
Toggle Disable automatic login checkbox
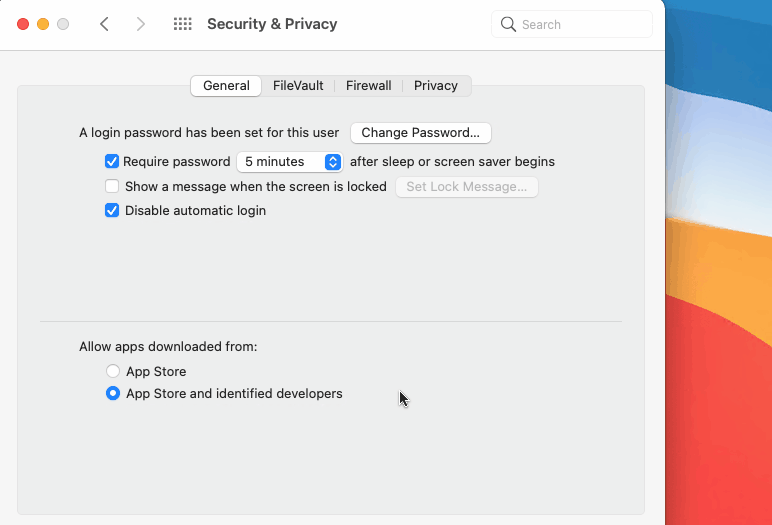coord(112,210)
